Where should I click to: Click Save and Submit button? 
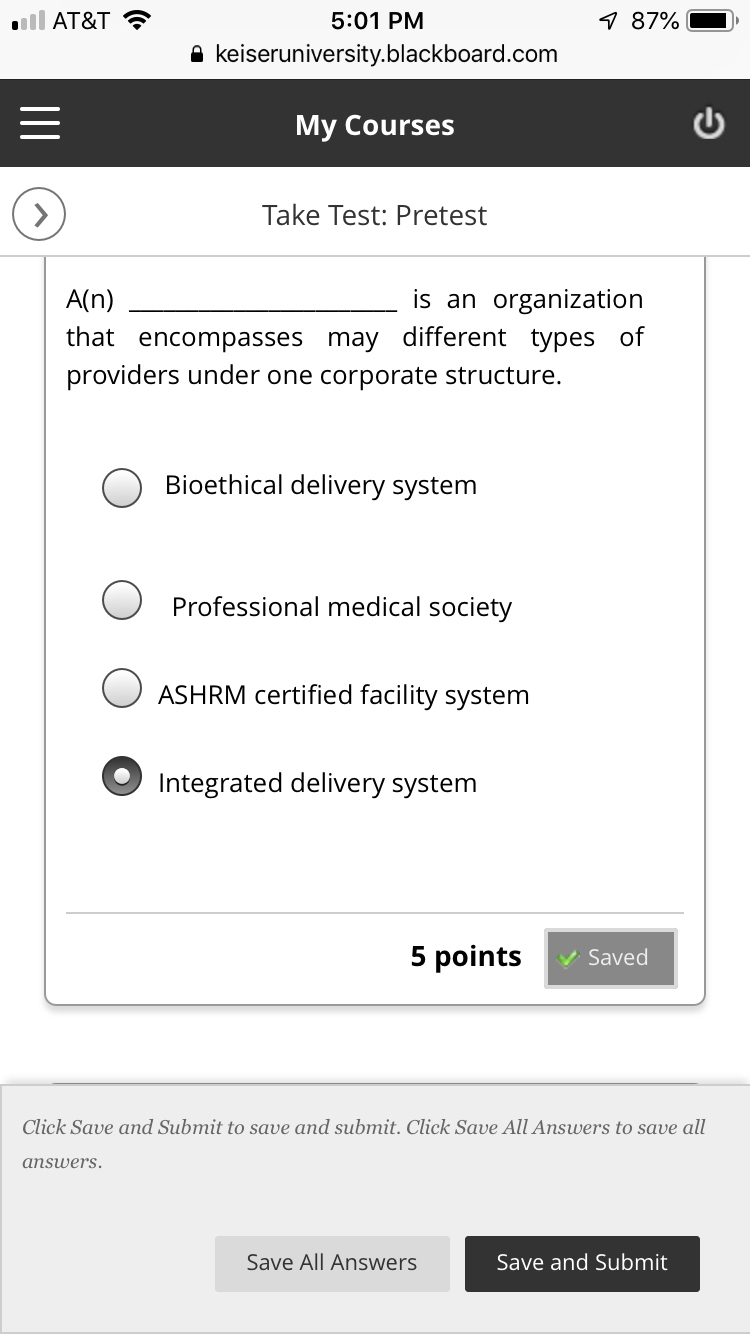tap(582, 1263)
